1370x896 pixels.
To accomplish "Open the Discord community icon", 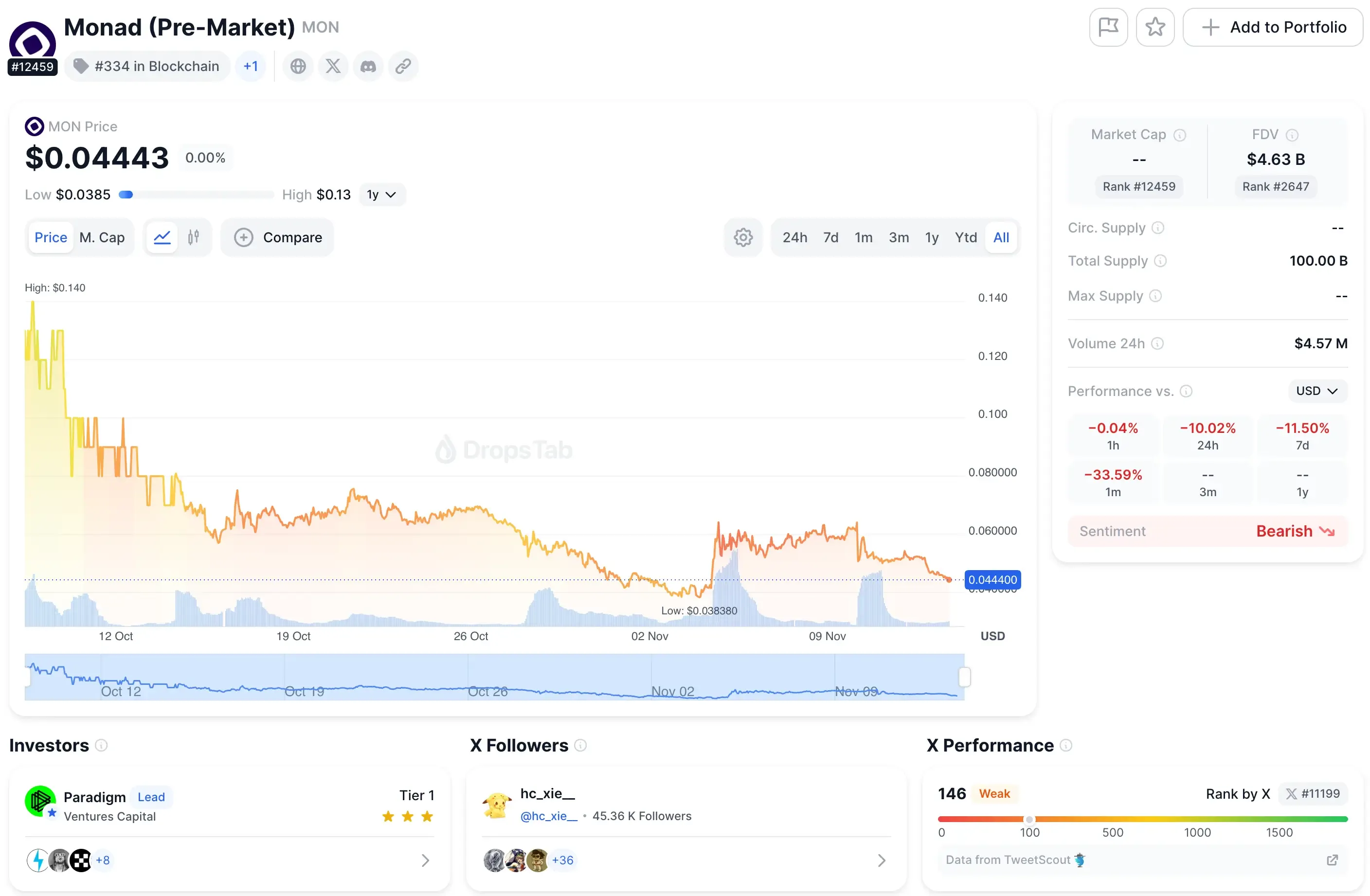I will click(x=368, y=66).
